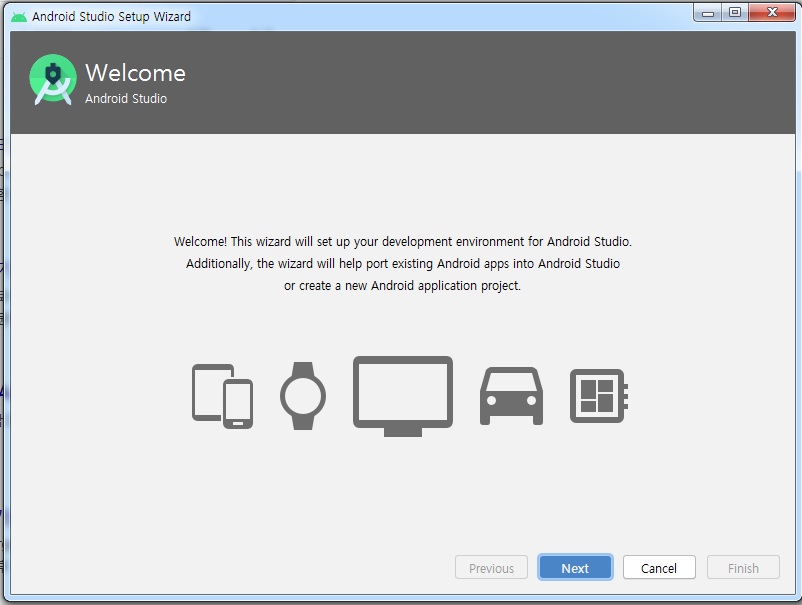Screen dimensions: 802x605
Task: Click the Cancel button
Action: click(659, 568)
